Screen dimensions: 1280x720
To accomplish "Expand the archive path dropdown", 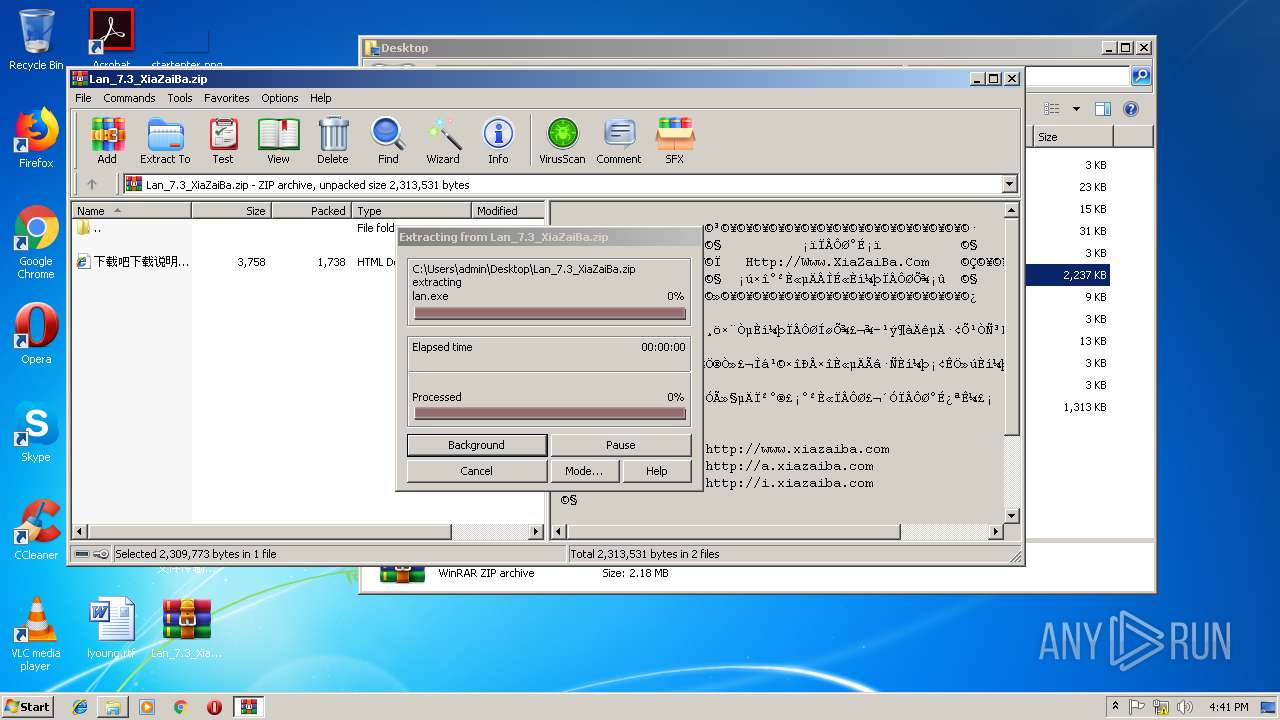I will click(1009, 184).
